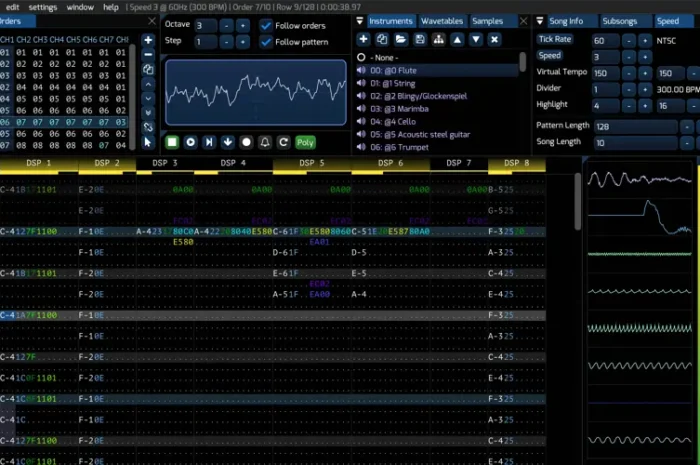
Task: Save the instrument with the floppy icon
Action: (x=420, y=39)
